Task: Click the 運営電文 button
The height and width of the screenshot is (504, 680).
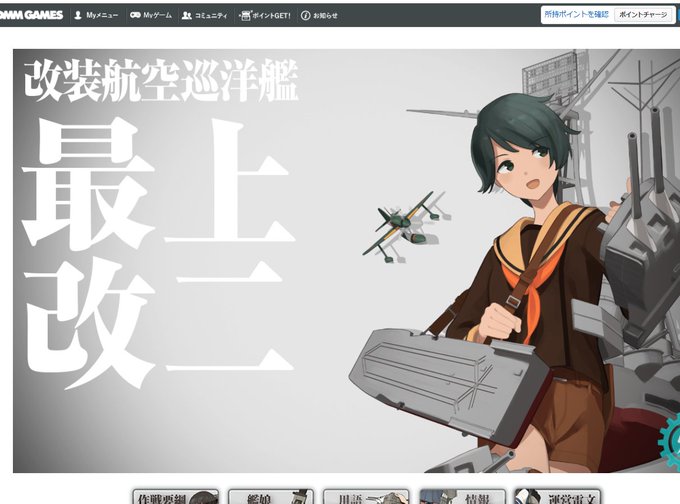Action: (558, 497)
